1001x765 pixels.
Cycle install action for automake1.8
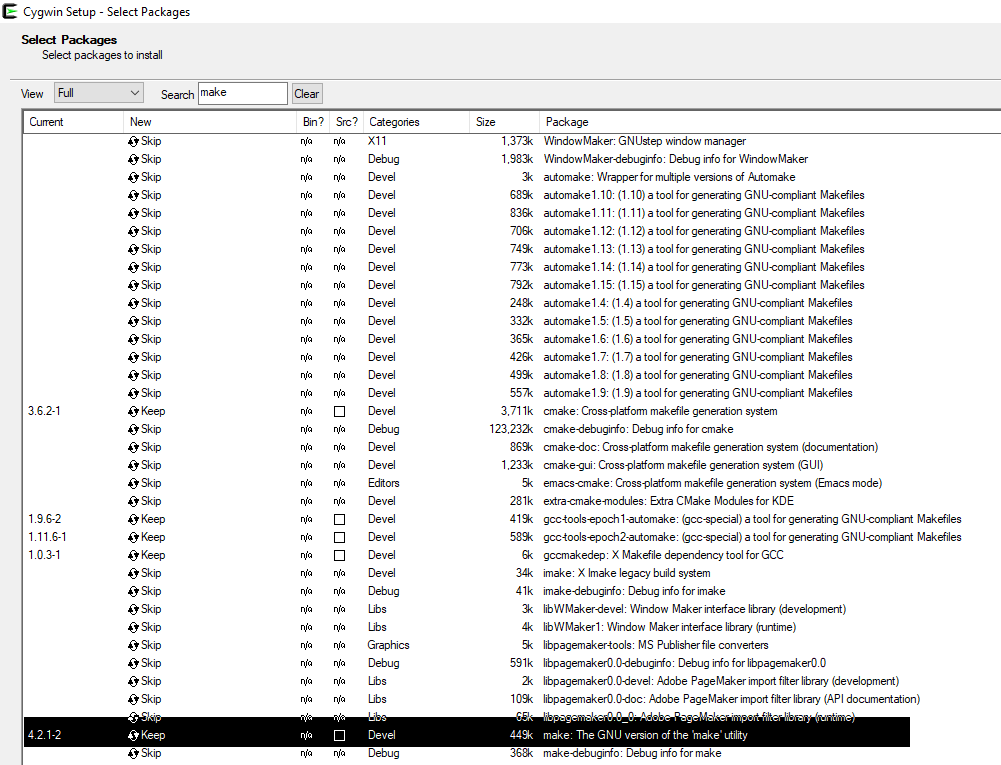[x=133, y=375]
